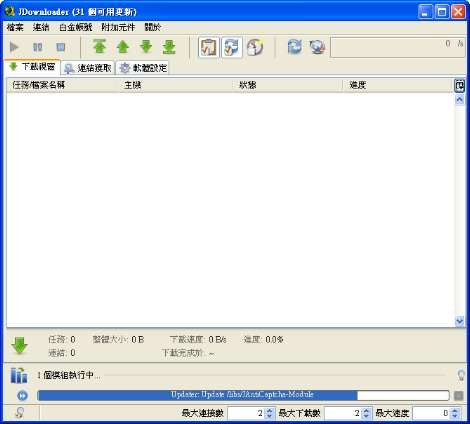The image size is (470, 424).
Task: Click the update refresh icon in toolbar
Action: pos(295,47)
